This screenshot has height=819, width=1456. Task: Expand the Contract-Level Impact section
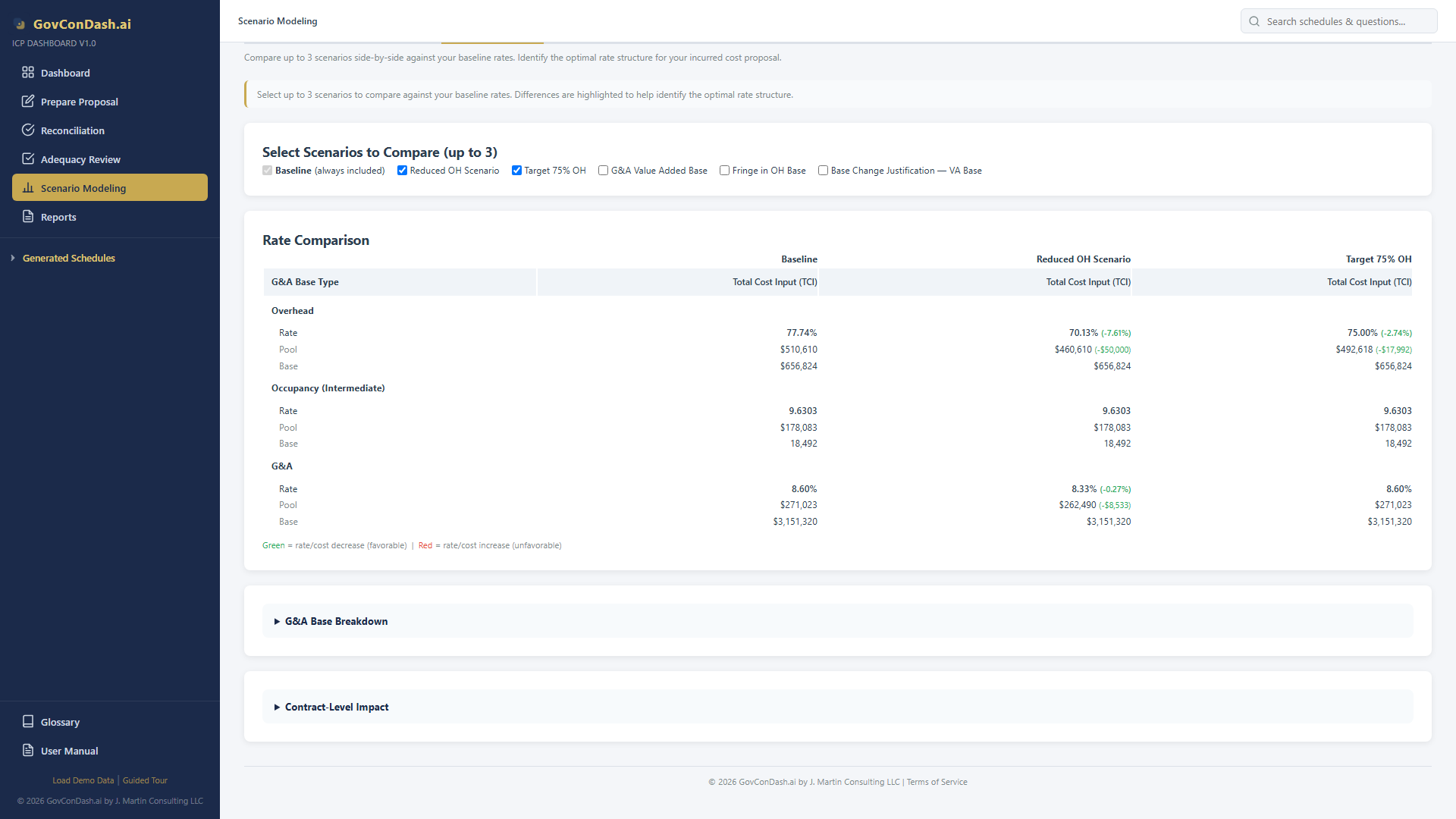[x=336, y=707]
